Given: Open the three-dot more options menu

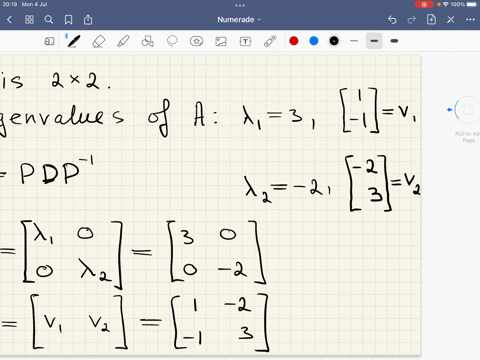Looking at the screenshot, I should tap(470, 20).
